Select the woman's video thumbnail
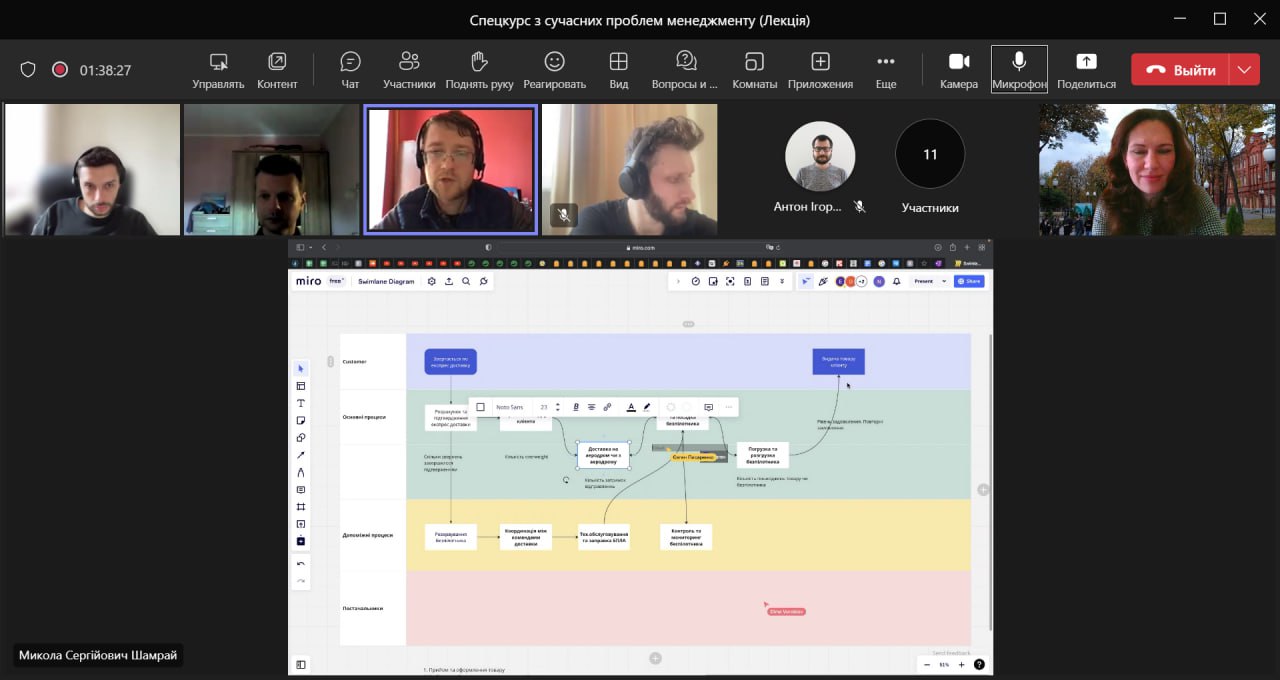1280x680 pixels. pos(1158,169)
